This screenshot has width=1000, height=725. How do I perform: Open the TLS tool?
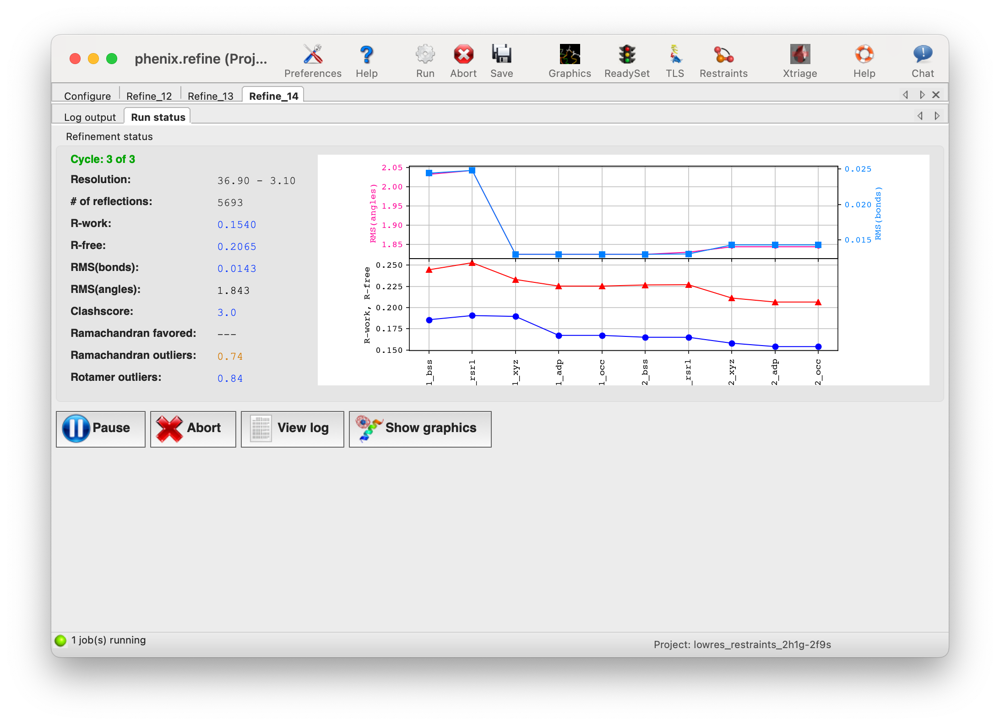tap(675, 61)
